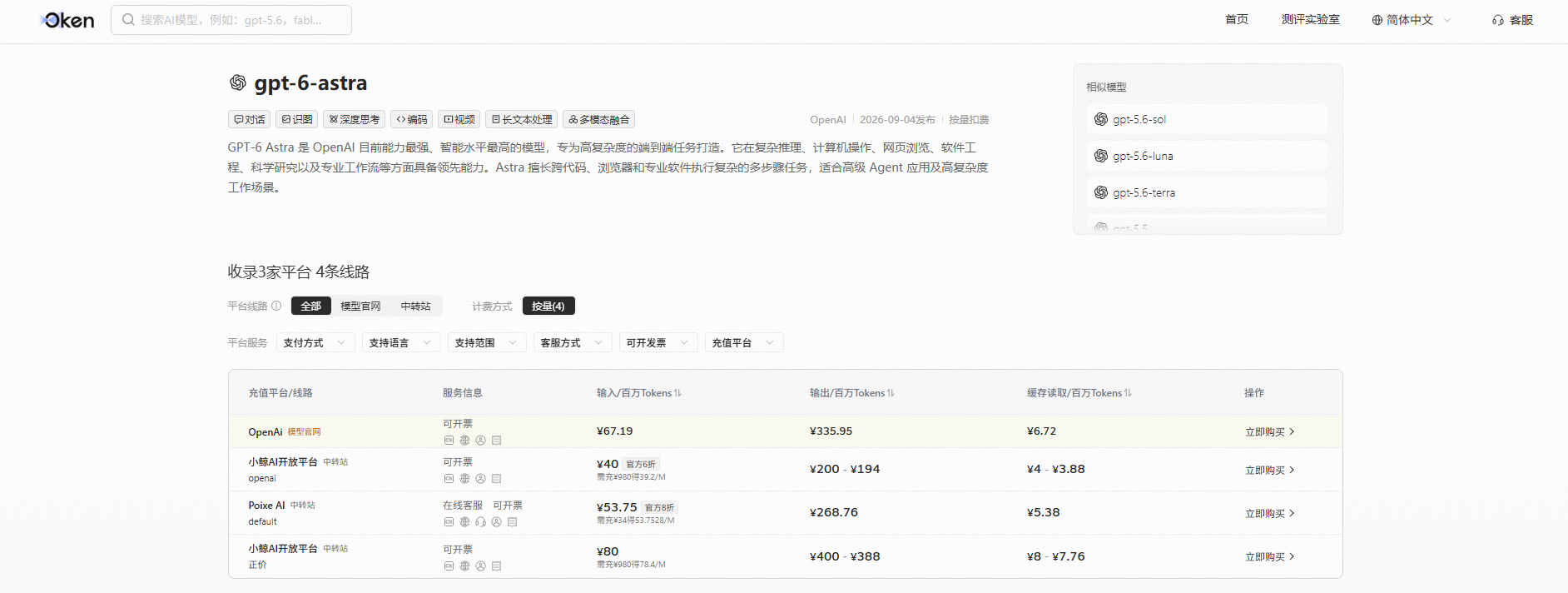Click the 视频 capability tag
This screenshot has width=1568, height=593.
(x=459, y=119)
